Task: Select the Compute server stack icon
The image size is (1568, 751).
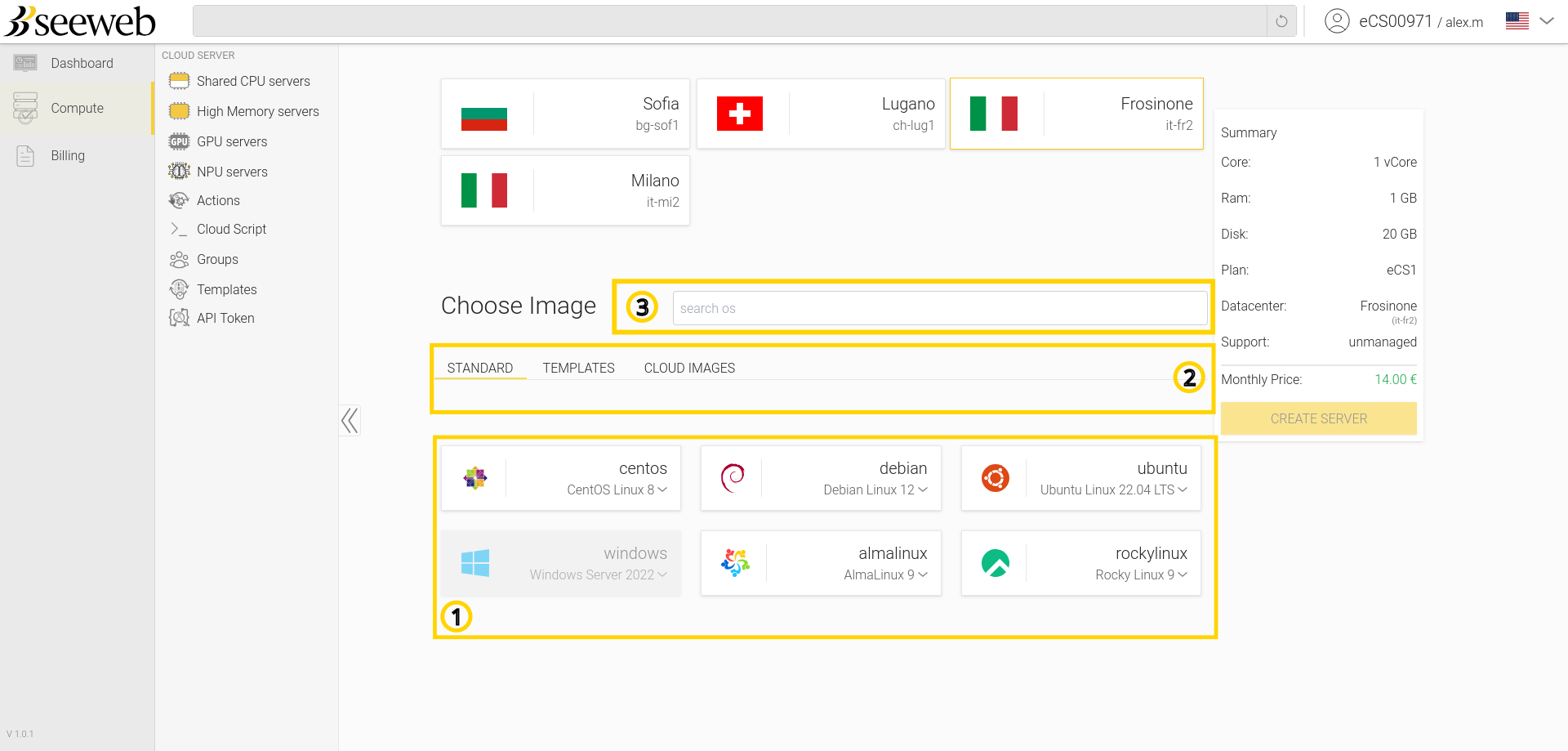Action: pos(25,108)
